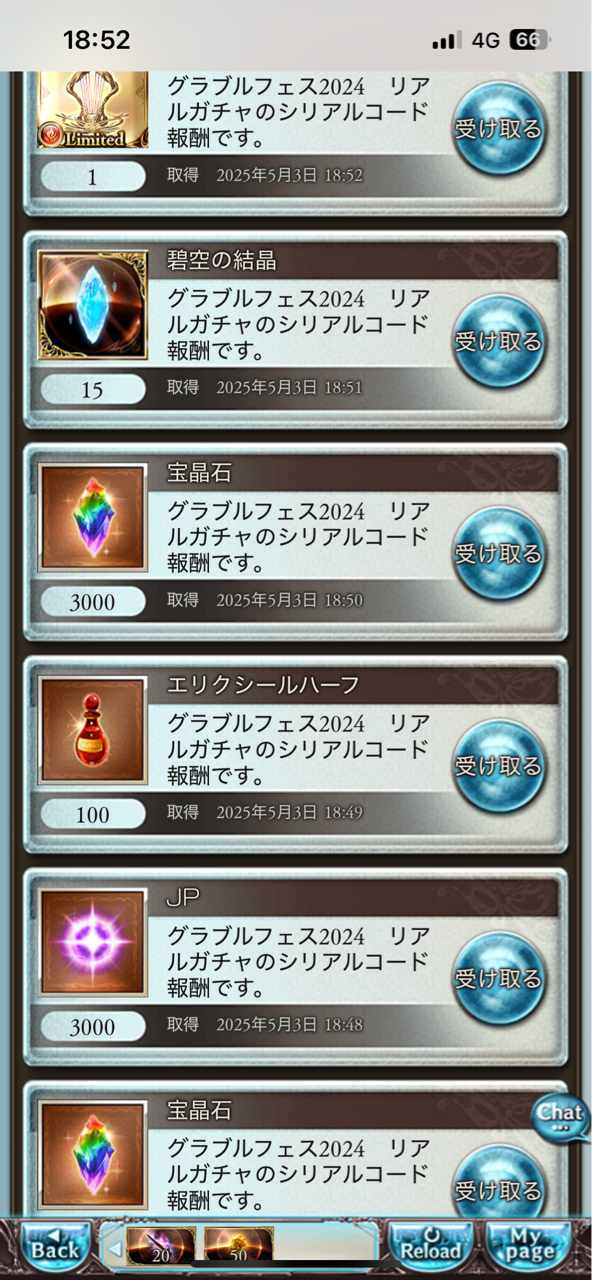Tap the bottom-most 宝晶石 item icon

[x=93, y=1155]
